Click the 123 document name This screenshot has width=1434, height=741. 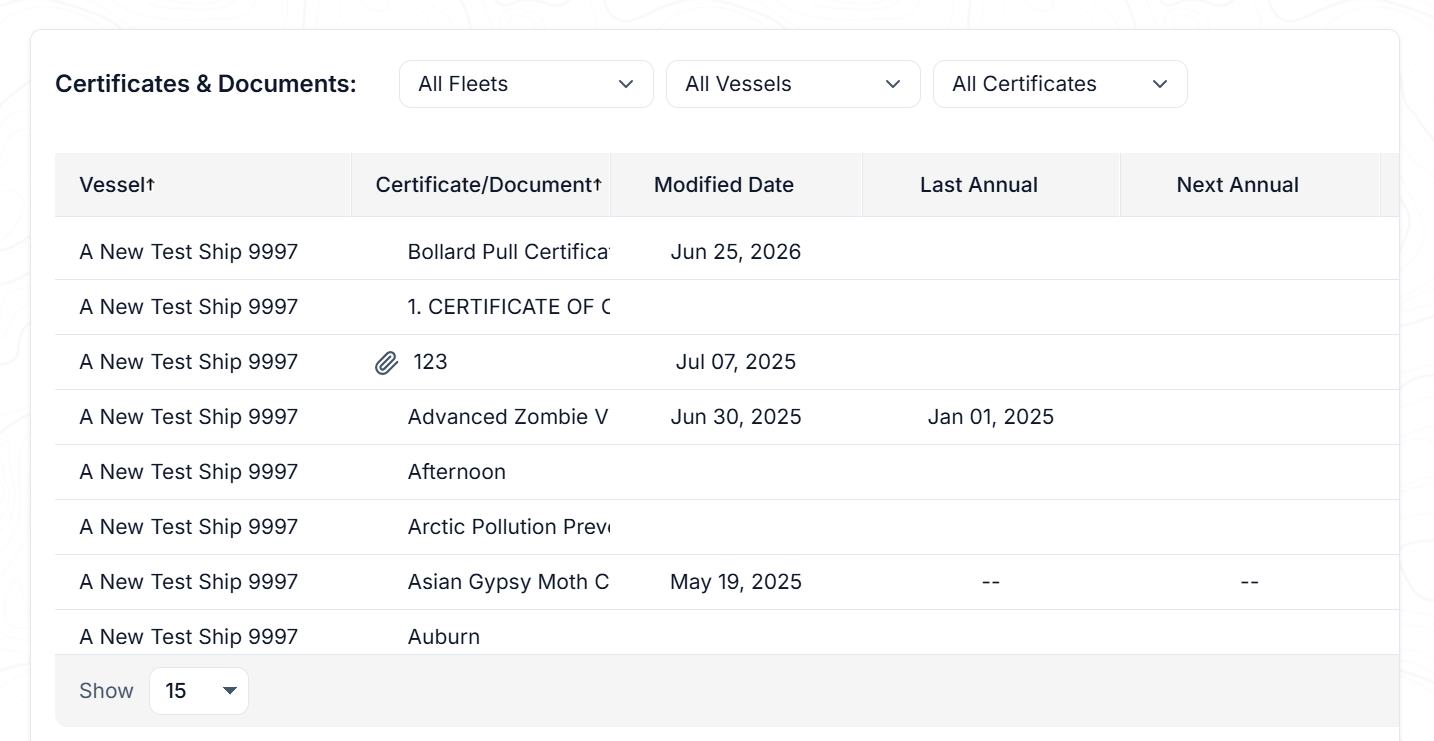click(430, 362)
